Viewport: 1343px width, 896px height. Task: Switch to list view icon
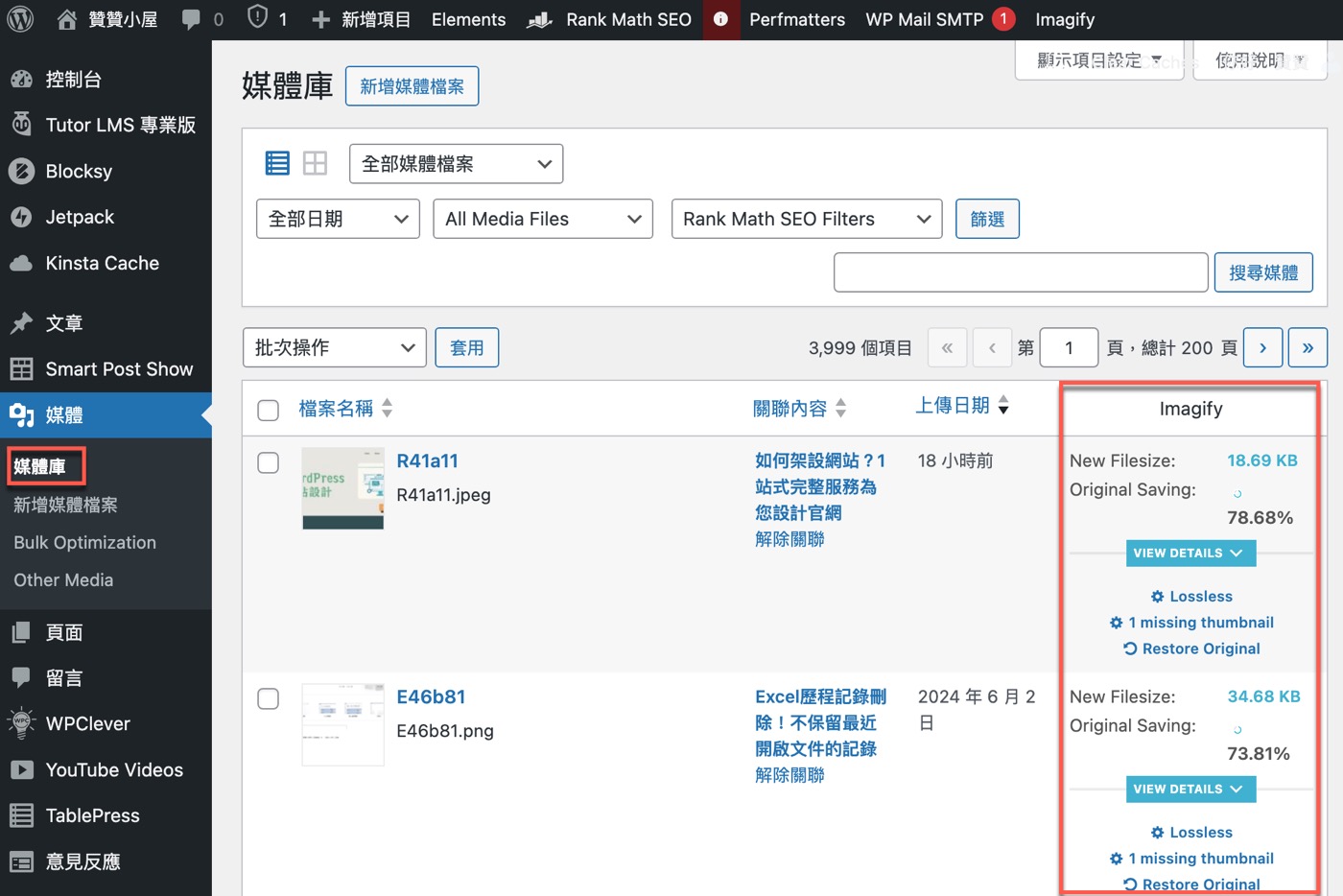click(x=277, y=163)
